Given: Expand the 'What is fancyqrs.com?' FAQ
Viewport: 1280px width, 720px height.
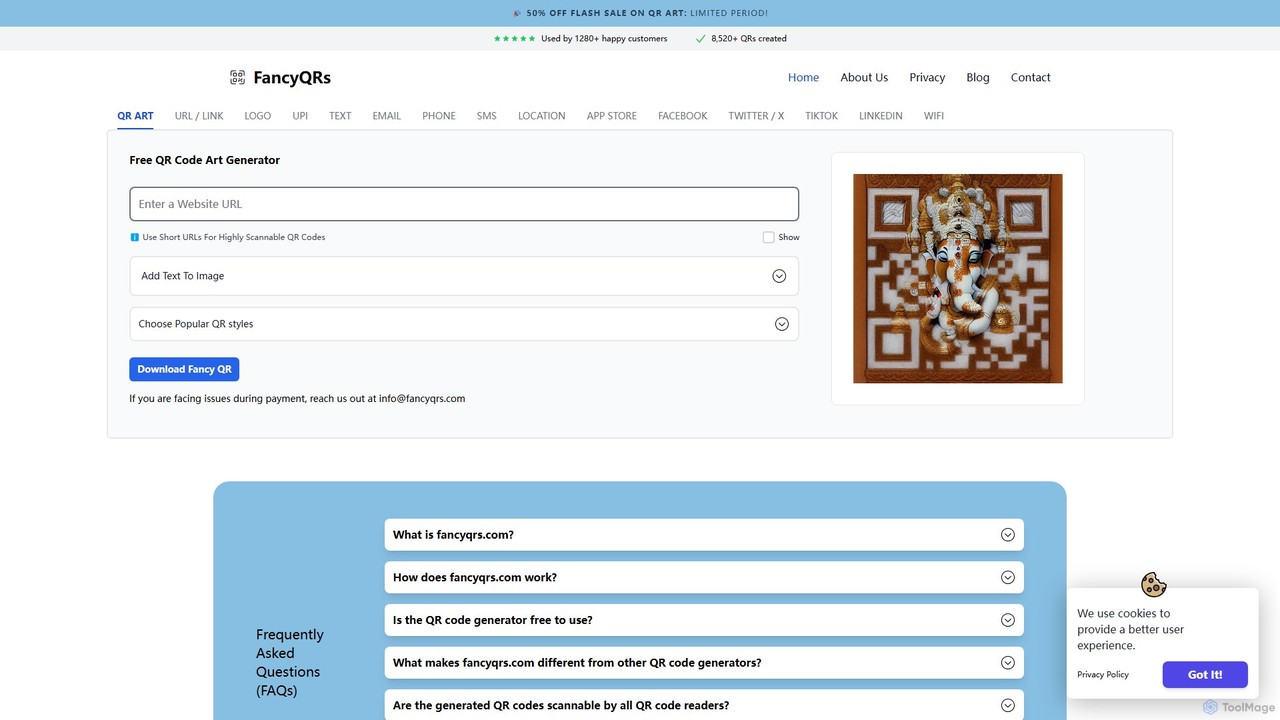Looking at the screenshot, I should (x=704, y=535).
